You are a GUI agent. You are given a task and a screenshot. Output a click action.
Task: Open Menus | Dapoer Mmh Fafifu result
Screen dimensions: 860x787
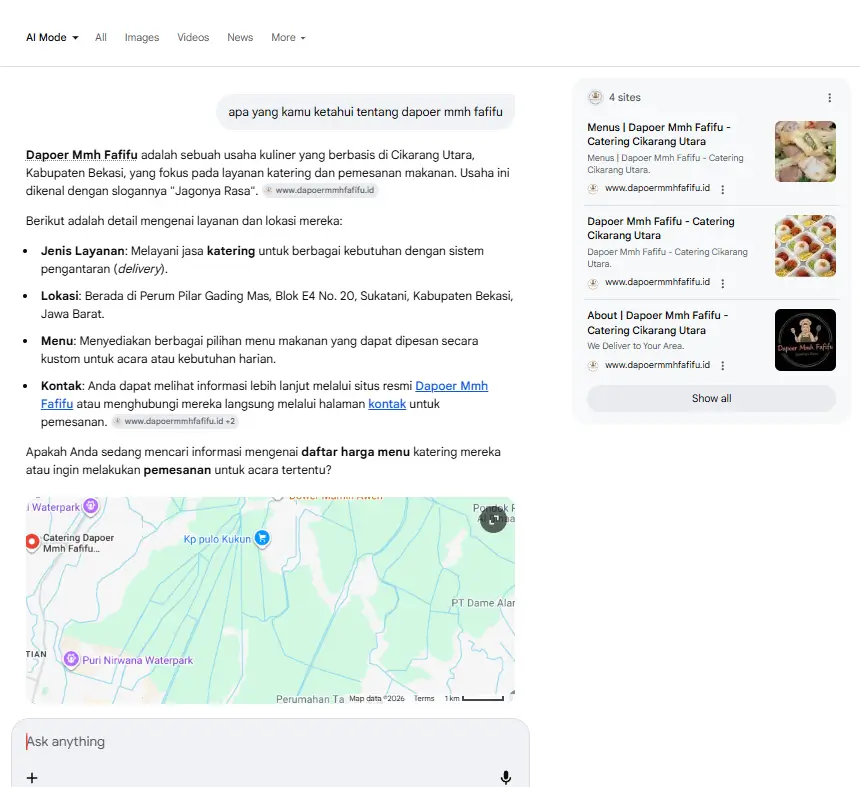659,134
